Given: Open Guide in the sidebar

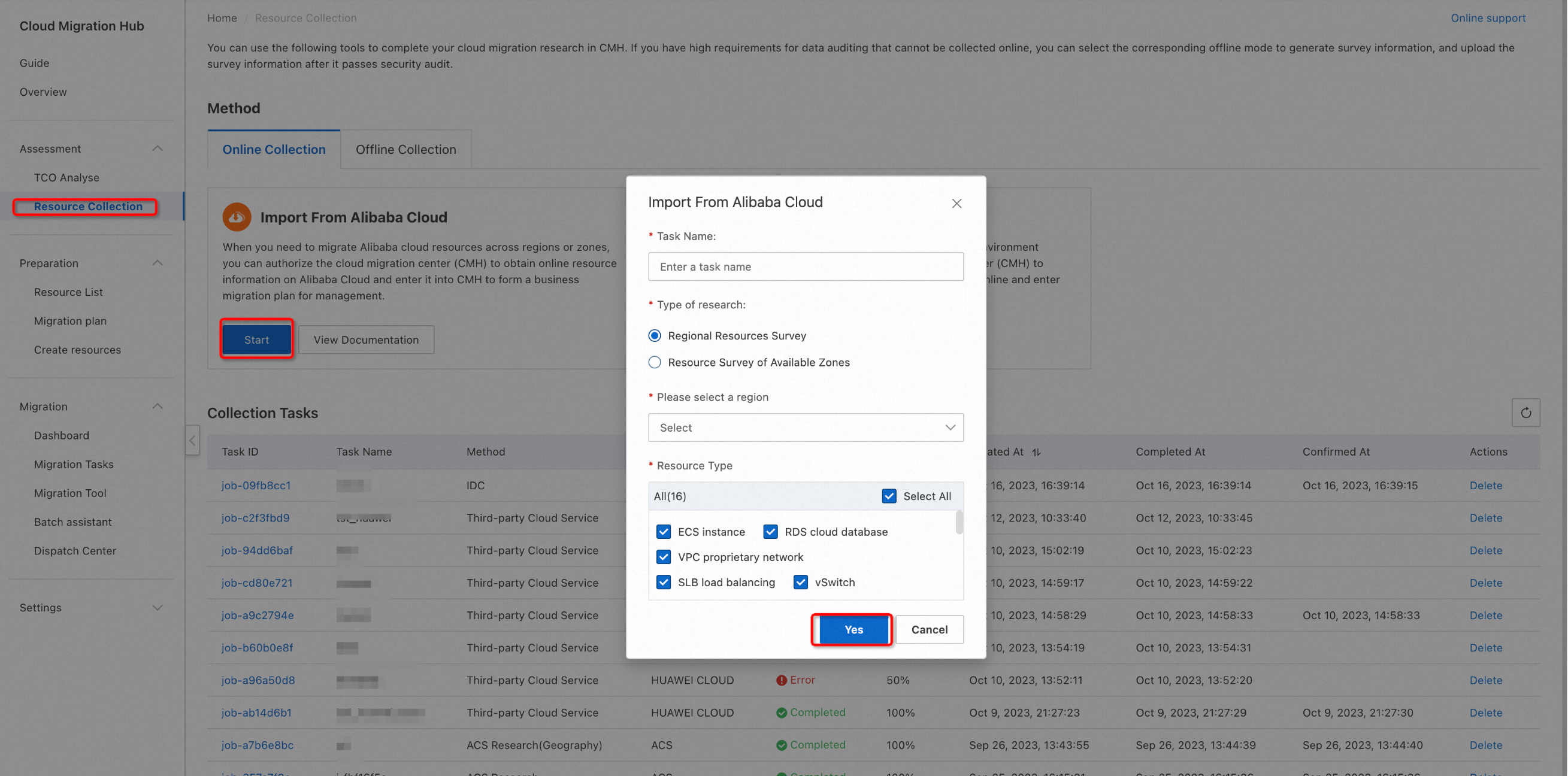Looking at the screenshot, I should (34, 63).
